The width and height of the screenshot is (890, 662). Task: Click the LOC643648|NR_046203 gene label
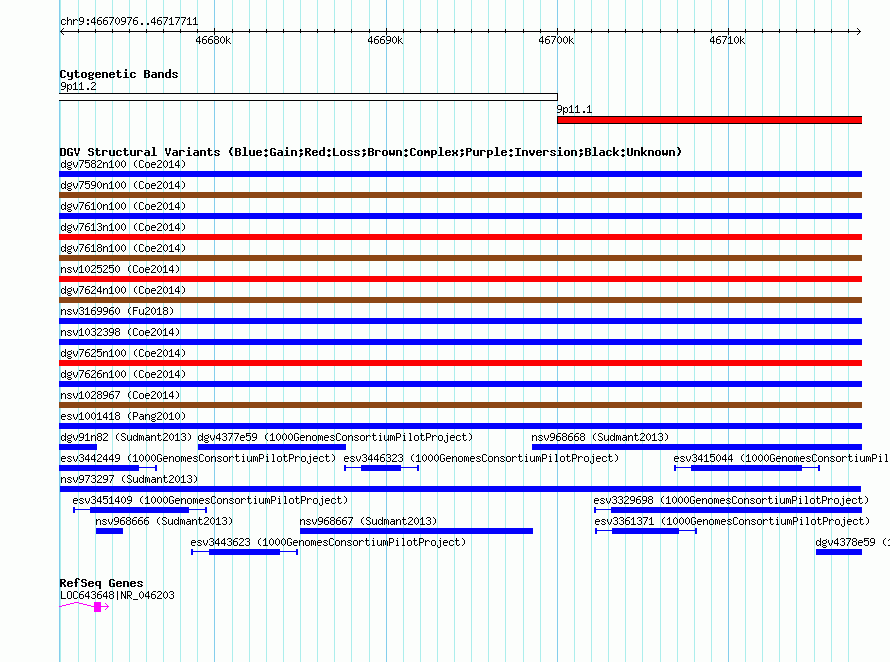[x=117, y=595]
